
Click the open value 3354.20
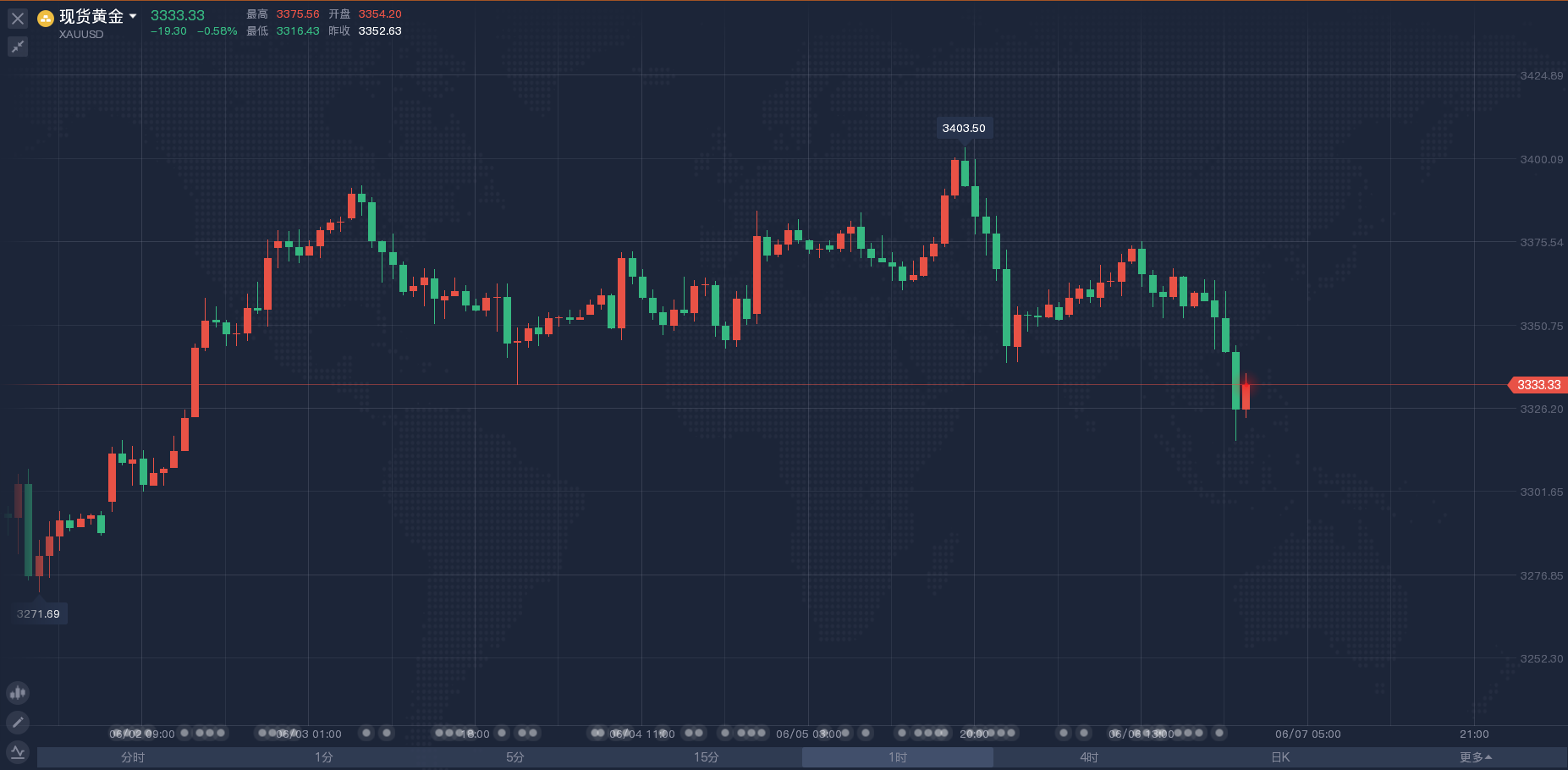[x=380, y=14]
